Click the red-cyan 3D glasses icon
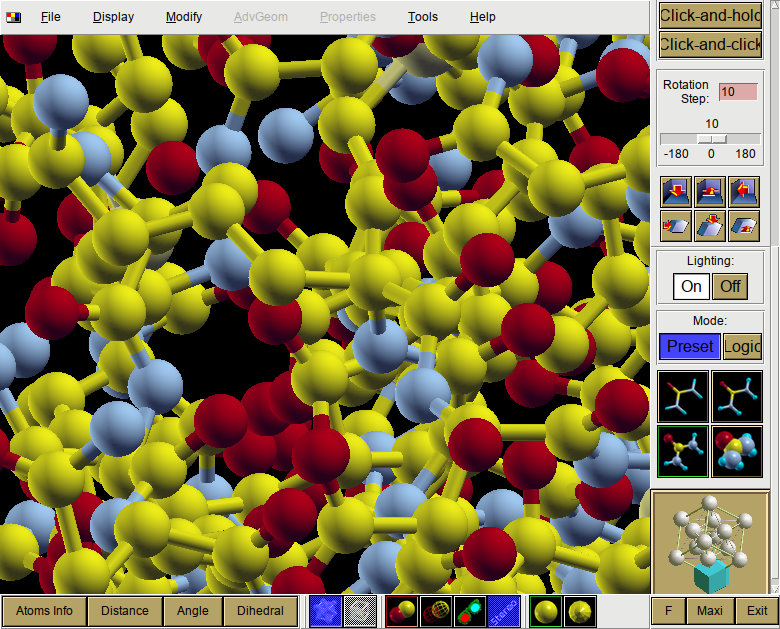780x629 pixels. [470, 611]
